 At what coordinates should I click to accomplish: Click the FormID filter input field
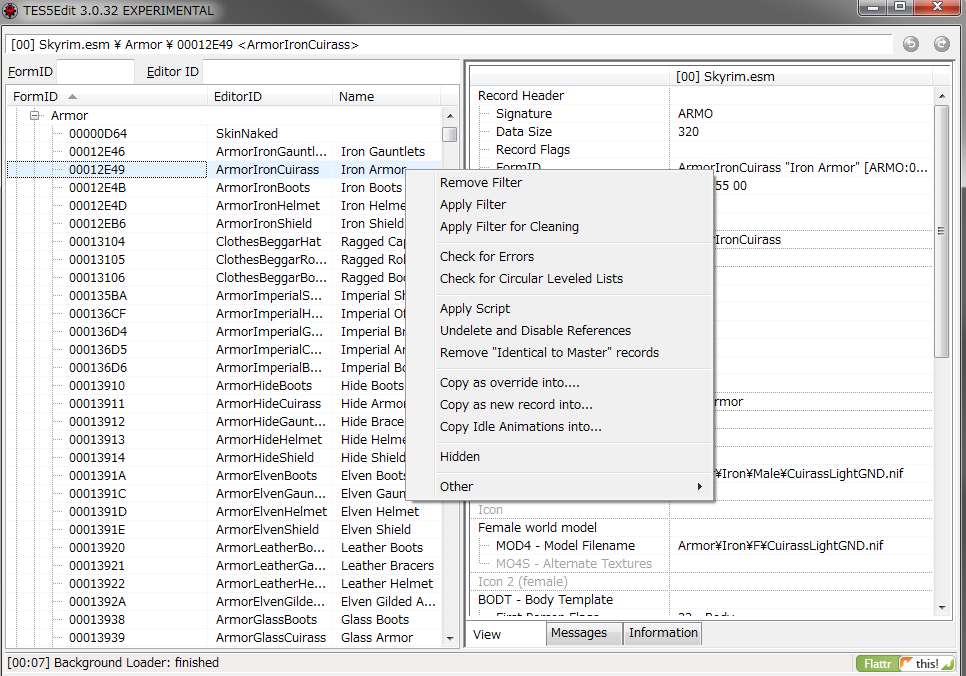pyautogui.click(x=95, y=72)
